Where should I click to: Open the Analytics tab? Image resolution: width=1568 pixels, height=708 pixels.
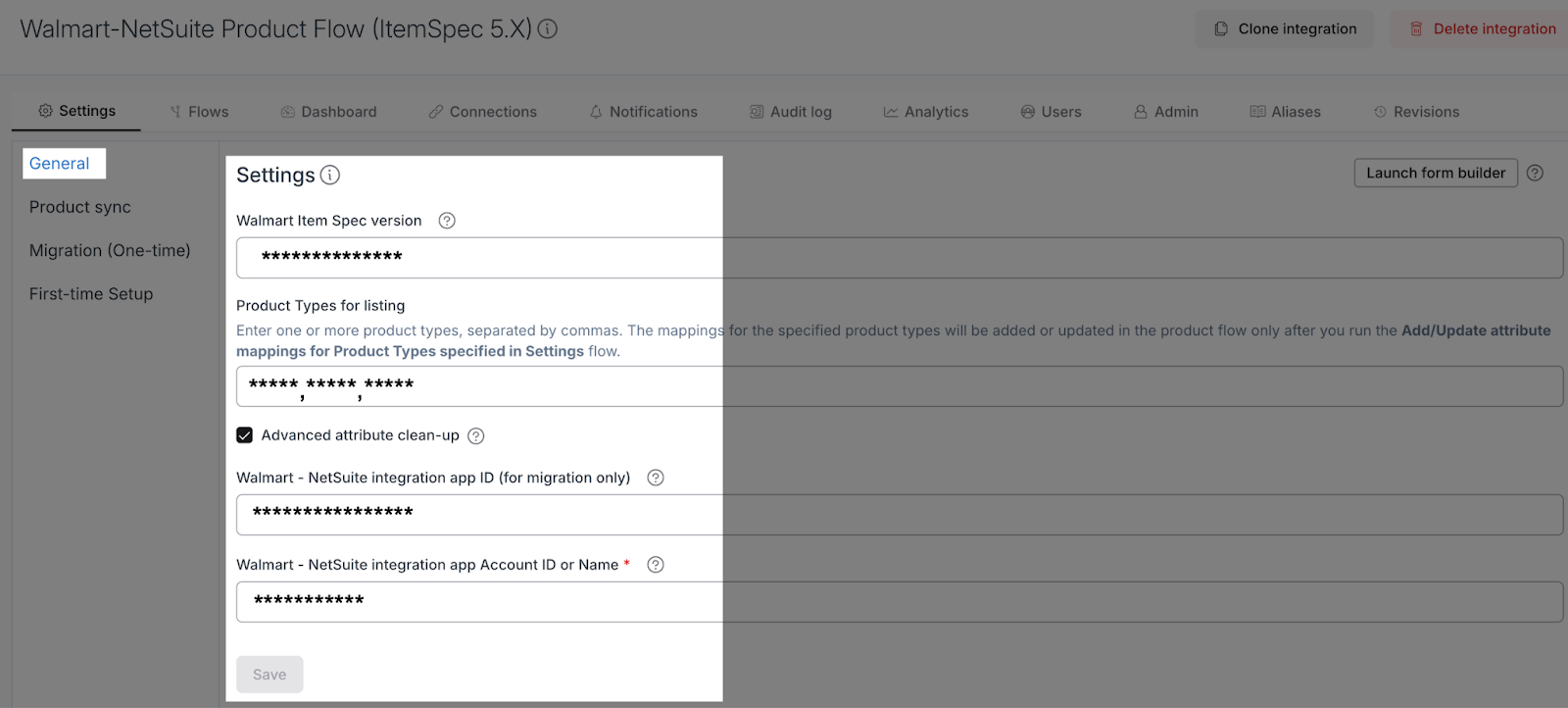click(x=926, y=112)
